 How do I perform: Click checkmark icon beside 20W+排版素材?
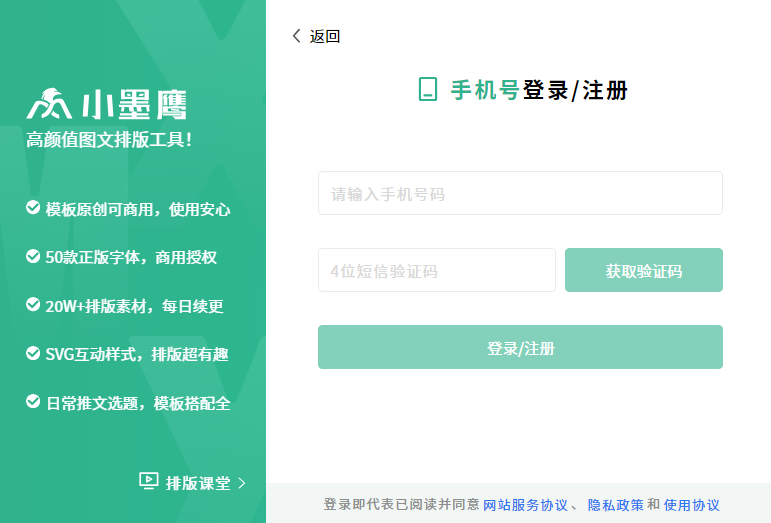coord(33,304)
